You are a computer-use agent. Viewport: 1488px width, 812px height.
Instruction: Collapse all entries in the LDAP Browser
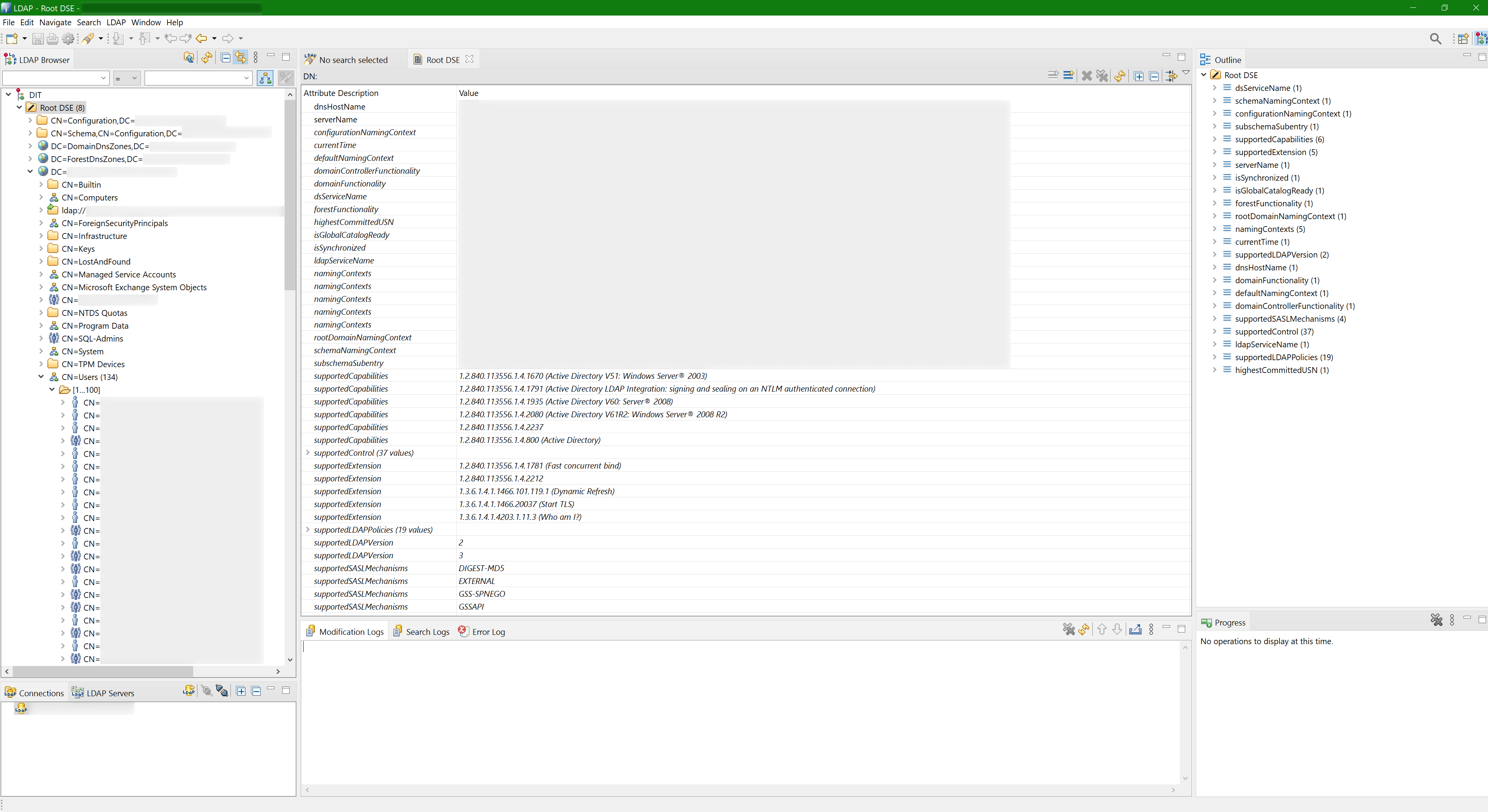[x=225, y=58]
